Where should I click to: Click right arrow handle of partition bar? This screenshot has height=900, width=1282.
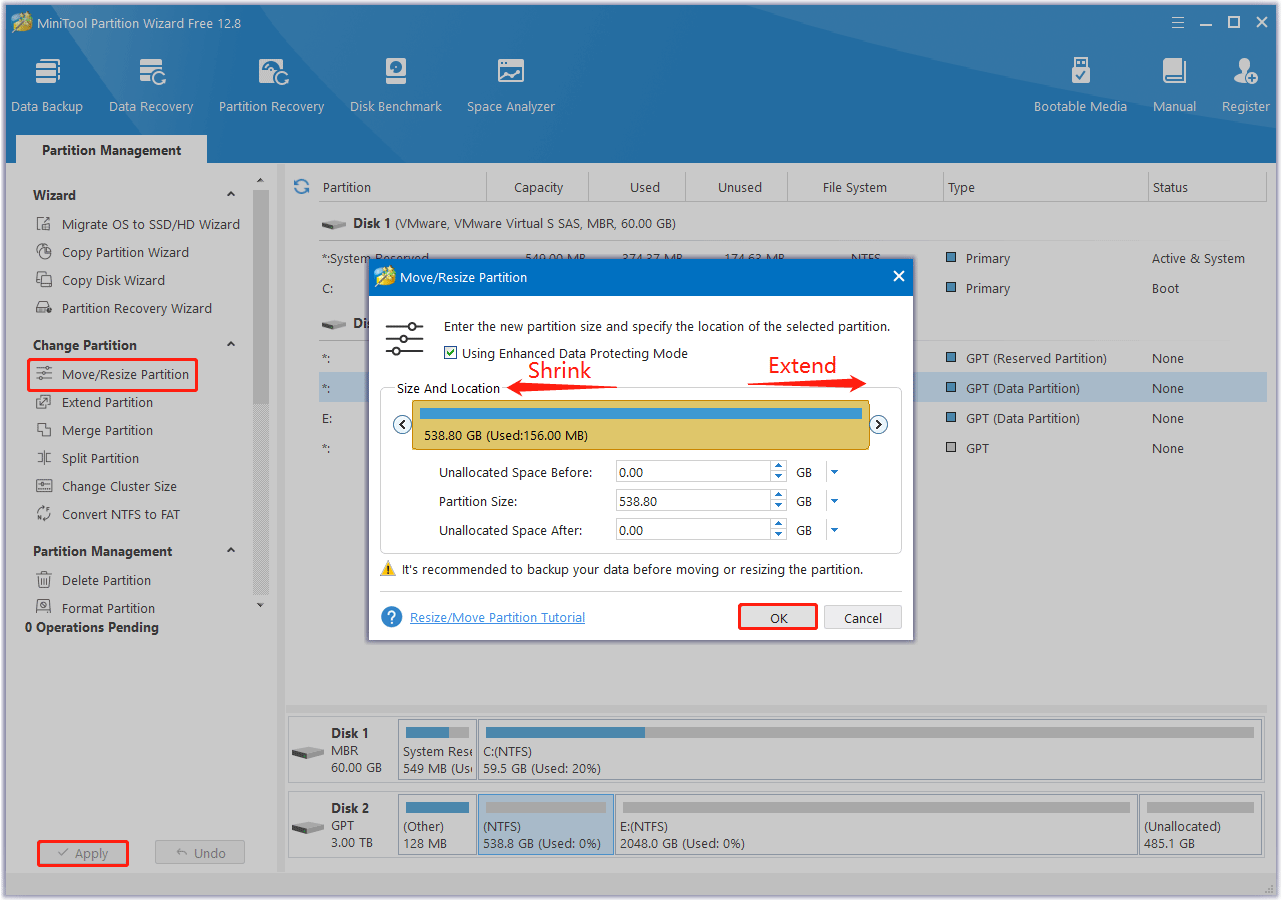(x=878, y=425)
